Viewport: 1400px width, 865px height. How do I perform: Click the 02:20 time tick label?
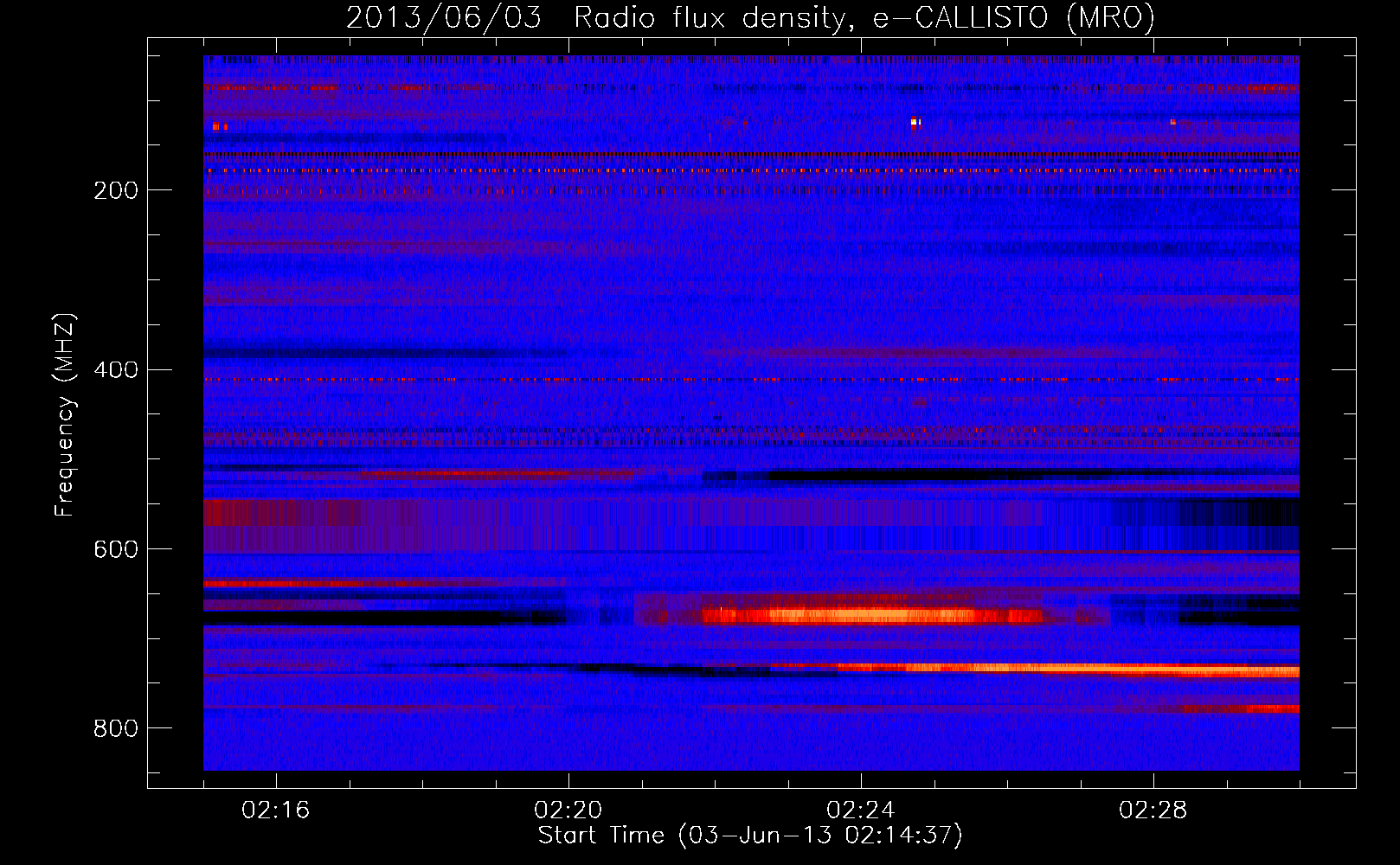point(568,811)
